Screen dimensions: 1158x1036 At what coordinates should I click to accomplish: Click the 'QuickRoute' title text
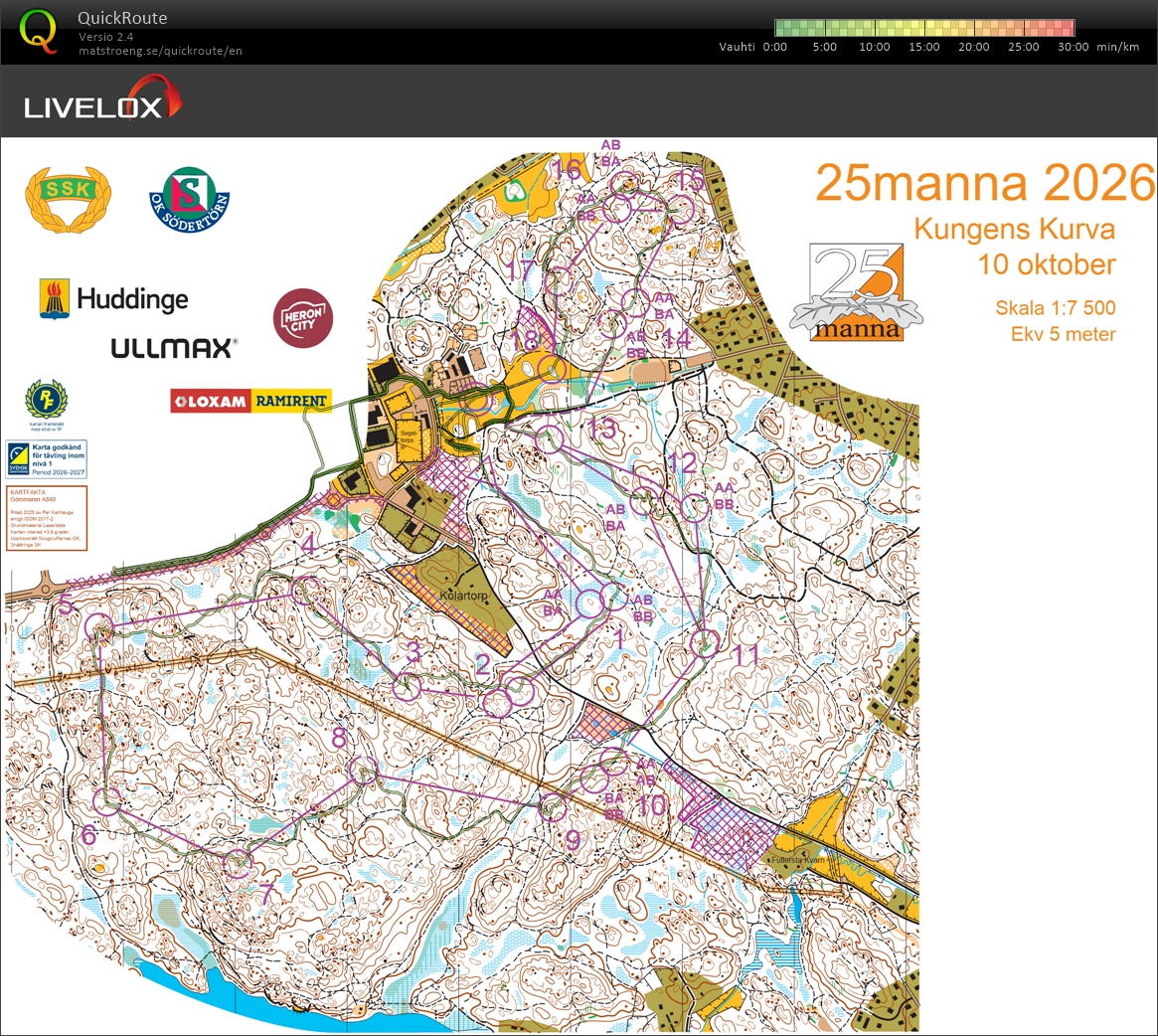[122, 18]
